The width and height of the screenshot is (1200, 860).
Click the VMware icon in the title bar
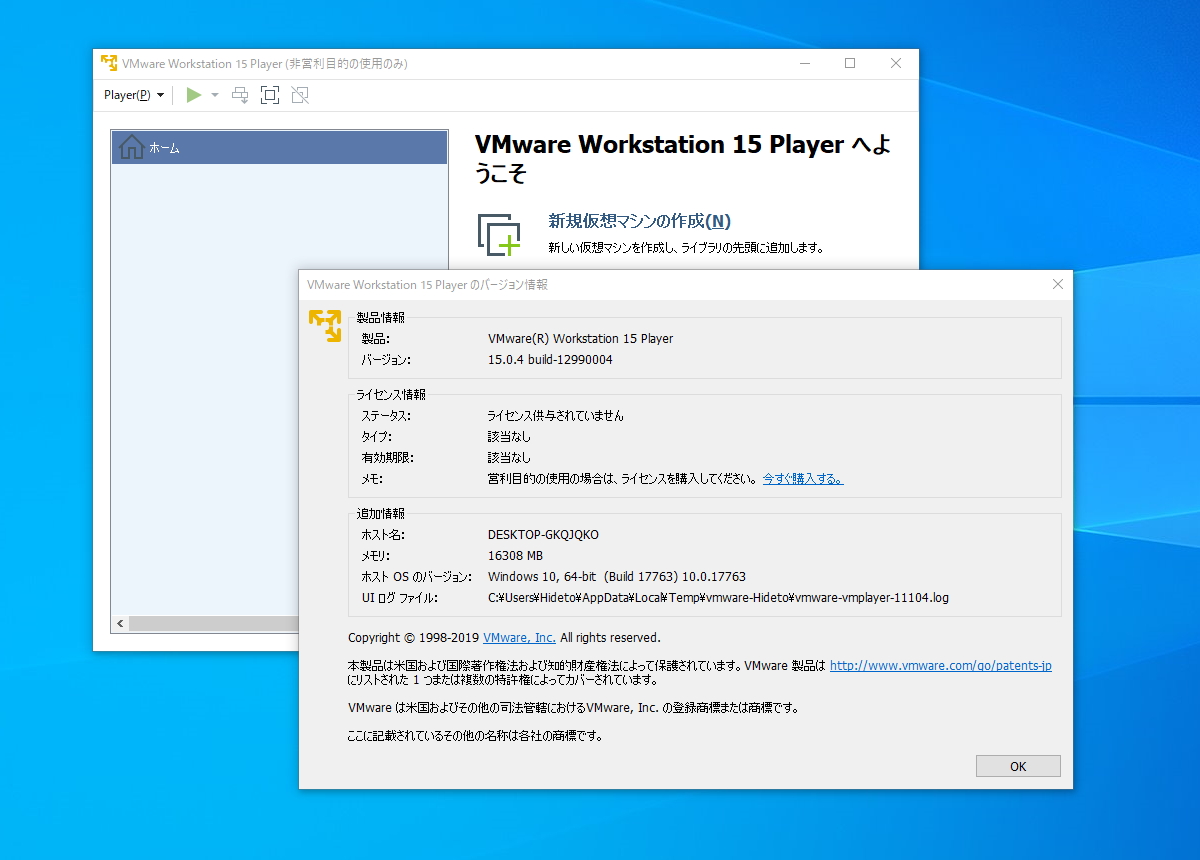coord(108,63)
